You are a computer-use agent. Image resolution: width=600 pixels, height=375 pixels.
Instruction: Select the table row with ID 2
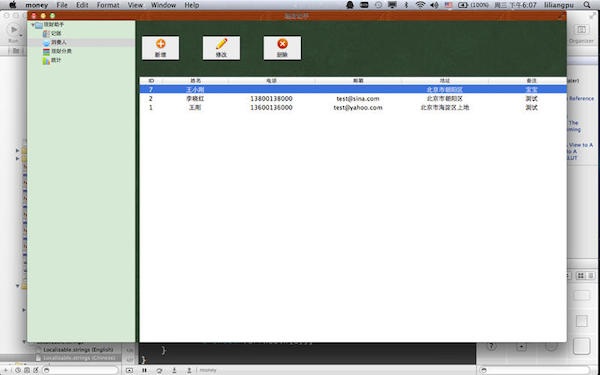[x=353, y=99]
